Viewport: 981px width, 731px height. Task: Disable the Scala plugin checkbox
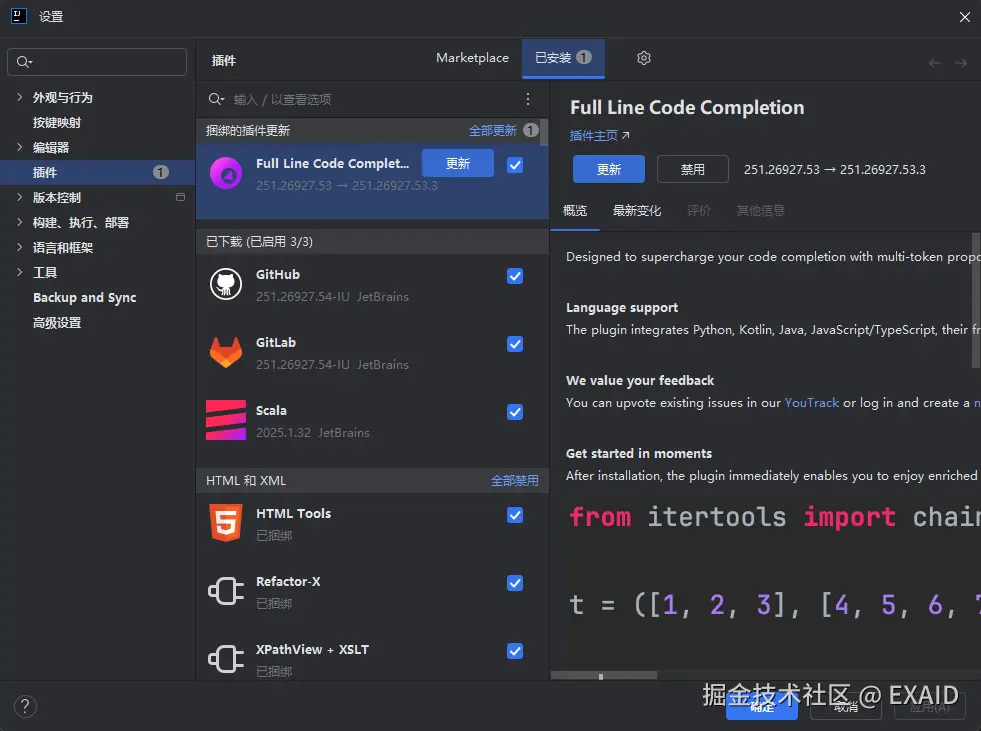515,412
